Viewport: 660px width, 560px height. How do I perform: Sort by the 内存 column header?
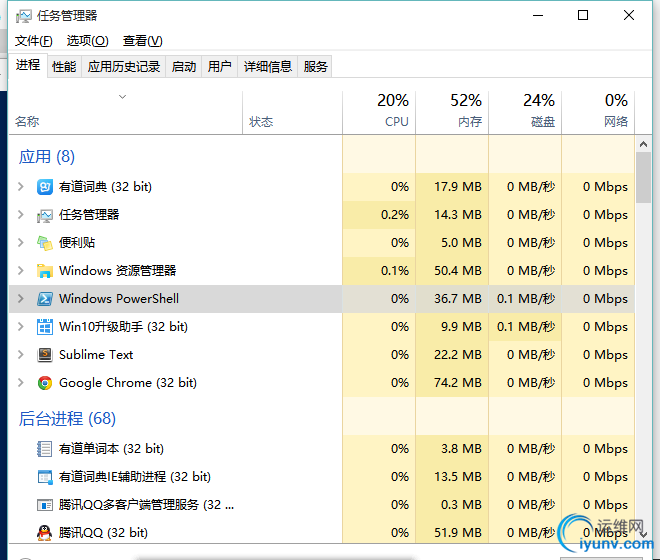tap(452, 112)
